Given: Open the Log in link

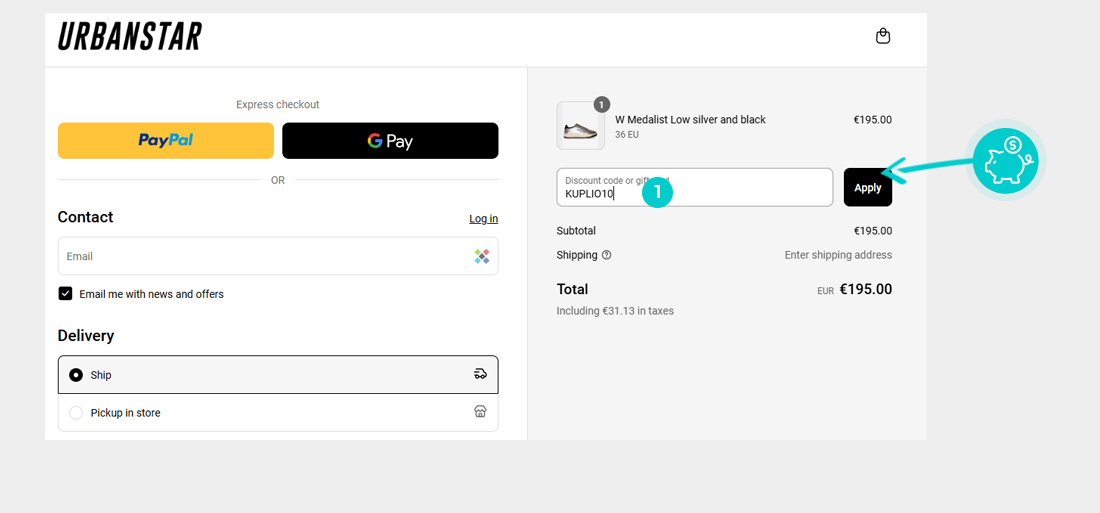Looking at the screenshot, I should (483, 219).
